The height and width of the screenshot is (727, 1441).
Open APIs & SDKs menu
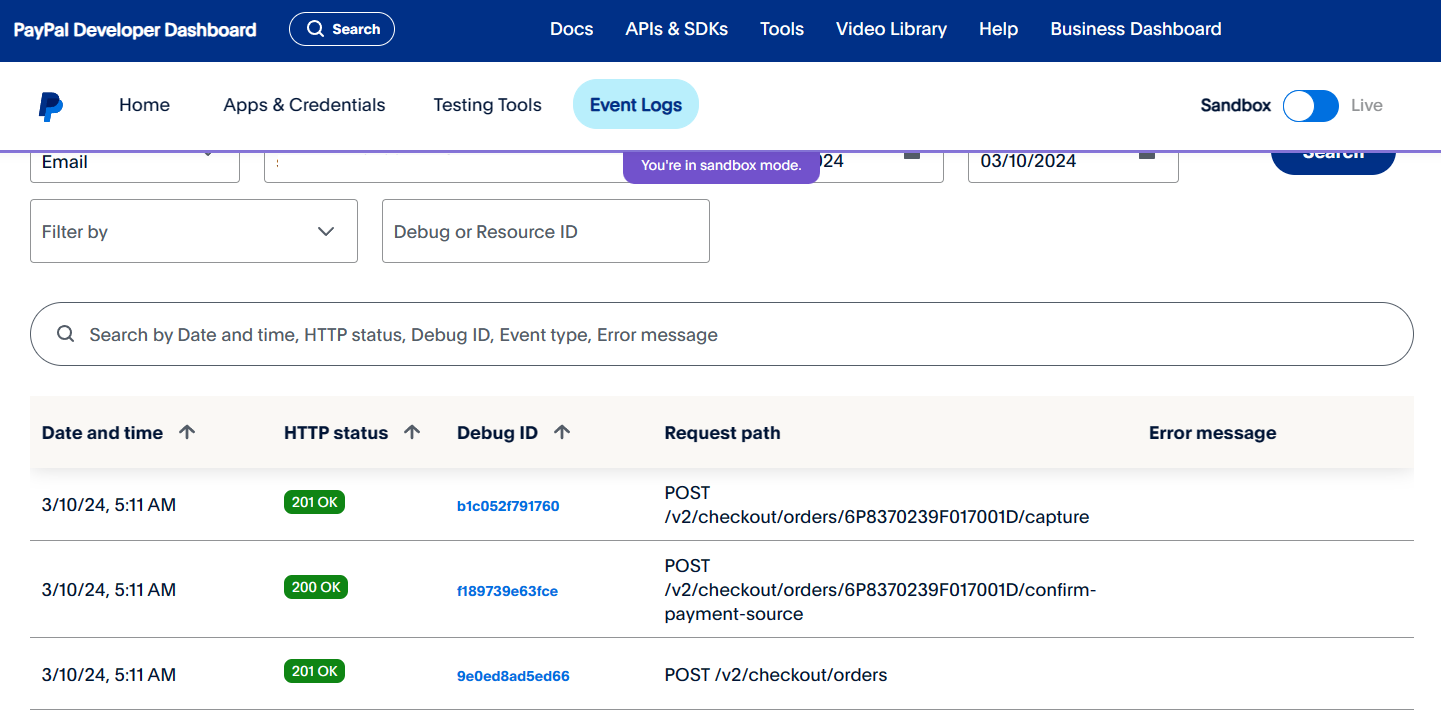(x=677, y=29)
